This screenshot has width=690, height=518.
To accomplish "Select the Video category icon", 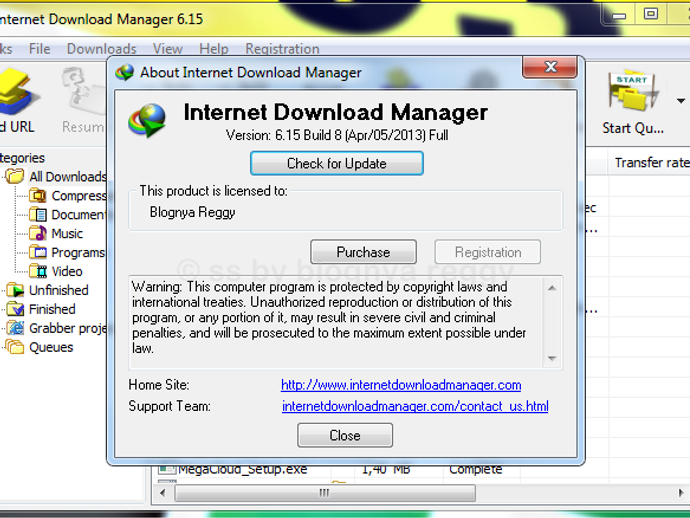I will tap(38, 271).
